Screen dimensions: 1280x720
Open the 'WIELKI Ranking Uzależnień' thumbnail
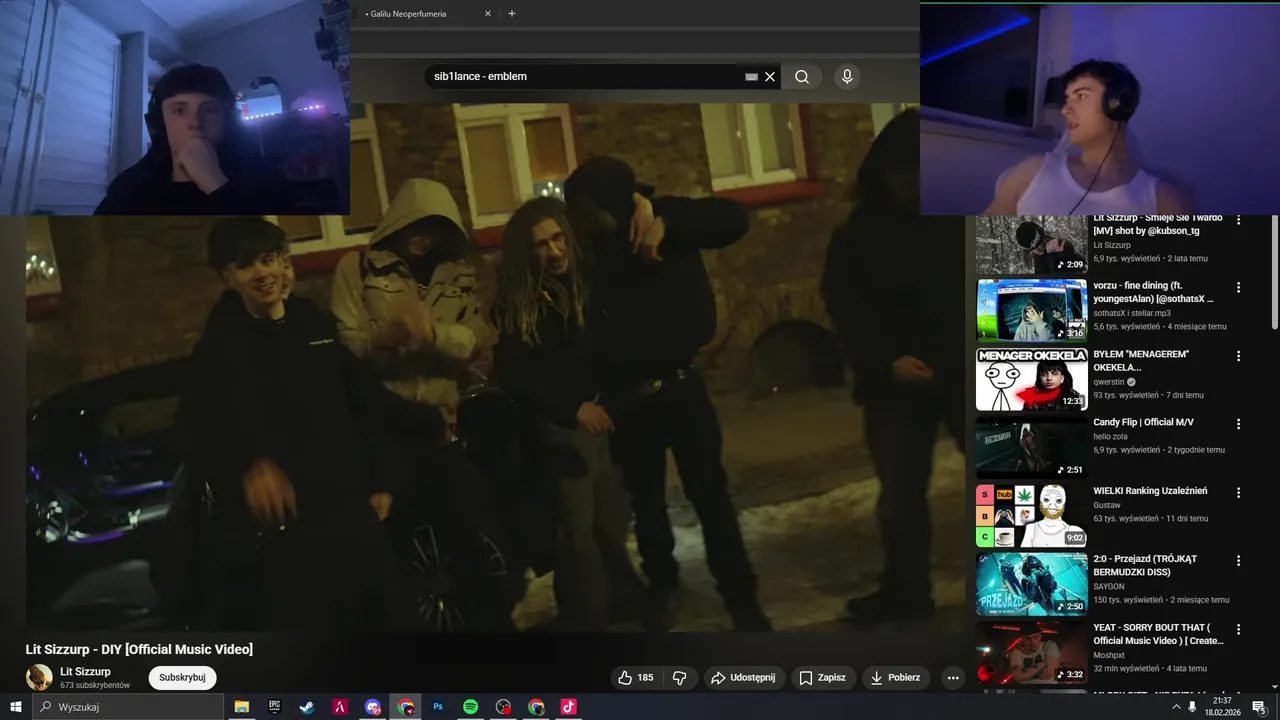[1031, 515]
